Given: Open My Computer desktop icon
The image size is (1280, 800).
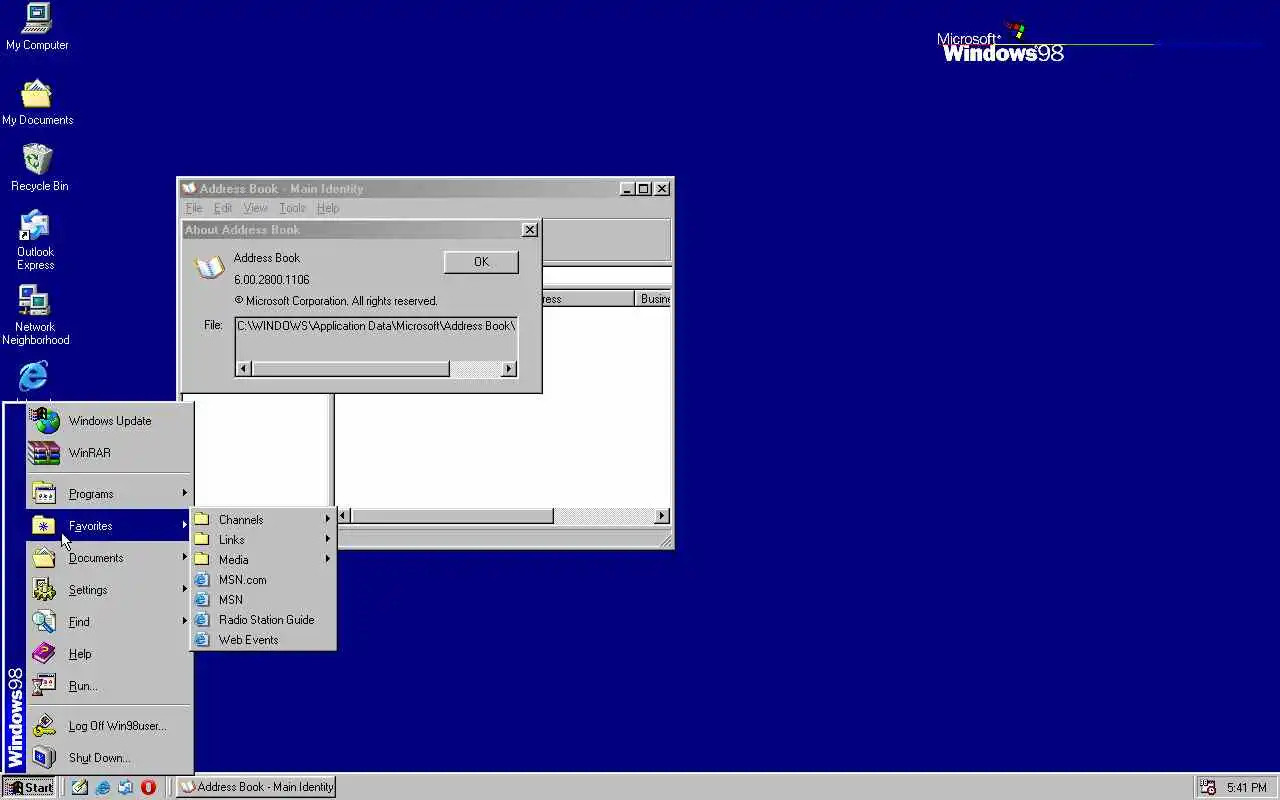Looking at the screenshot, I should pyautogui.click(x=37, y=27).
